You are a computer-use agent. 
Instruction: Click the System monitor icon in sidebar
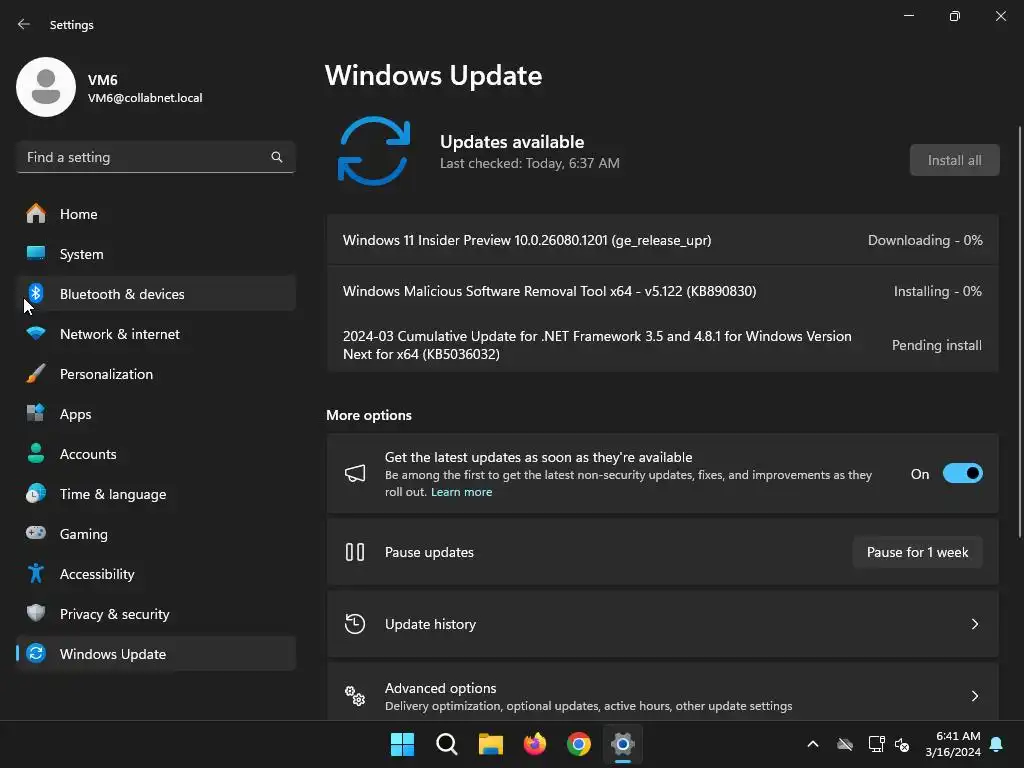point(36,253)
